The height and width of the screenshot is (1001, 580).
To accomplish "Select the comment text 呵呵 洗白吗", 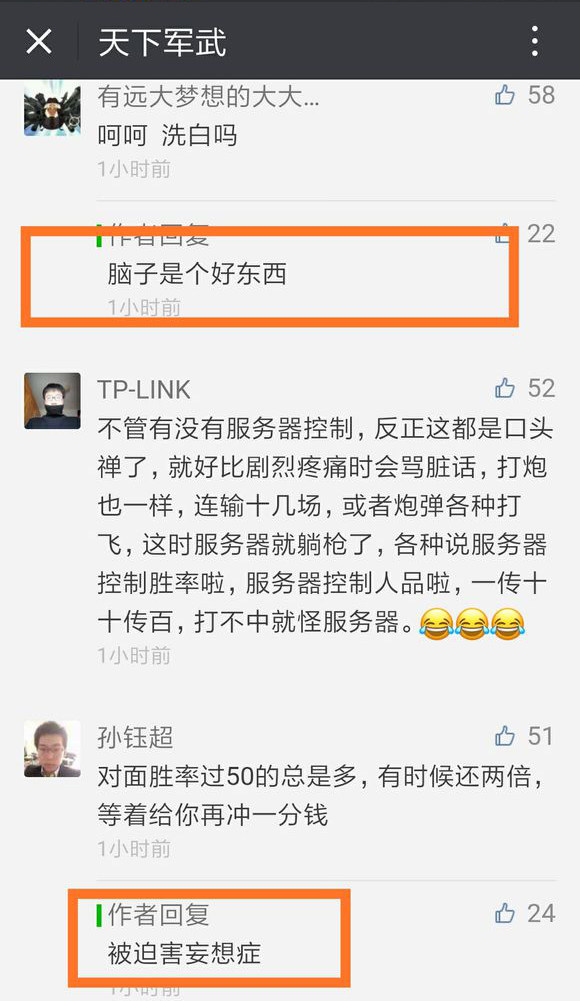I will [x=167, y=135].
